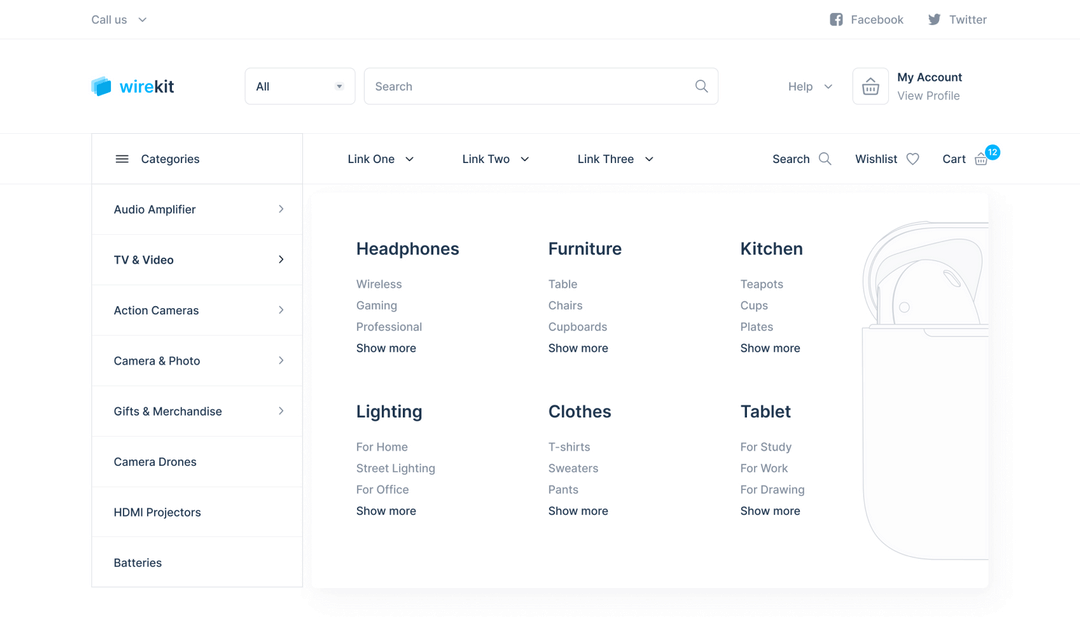Click the wirekit logo

click(132, 86)
